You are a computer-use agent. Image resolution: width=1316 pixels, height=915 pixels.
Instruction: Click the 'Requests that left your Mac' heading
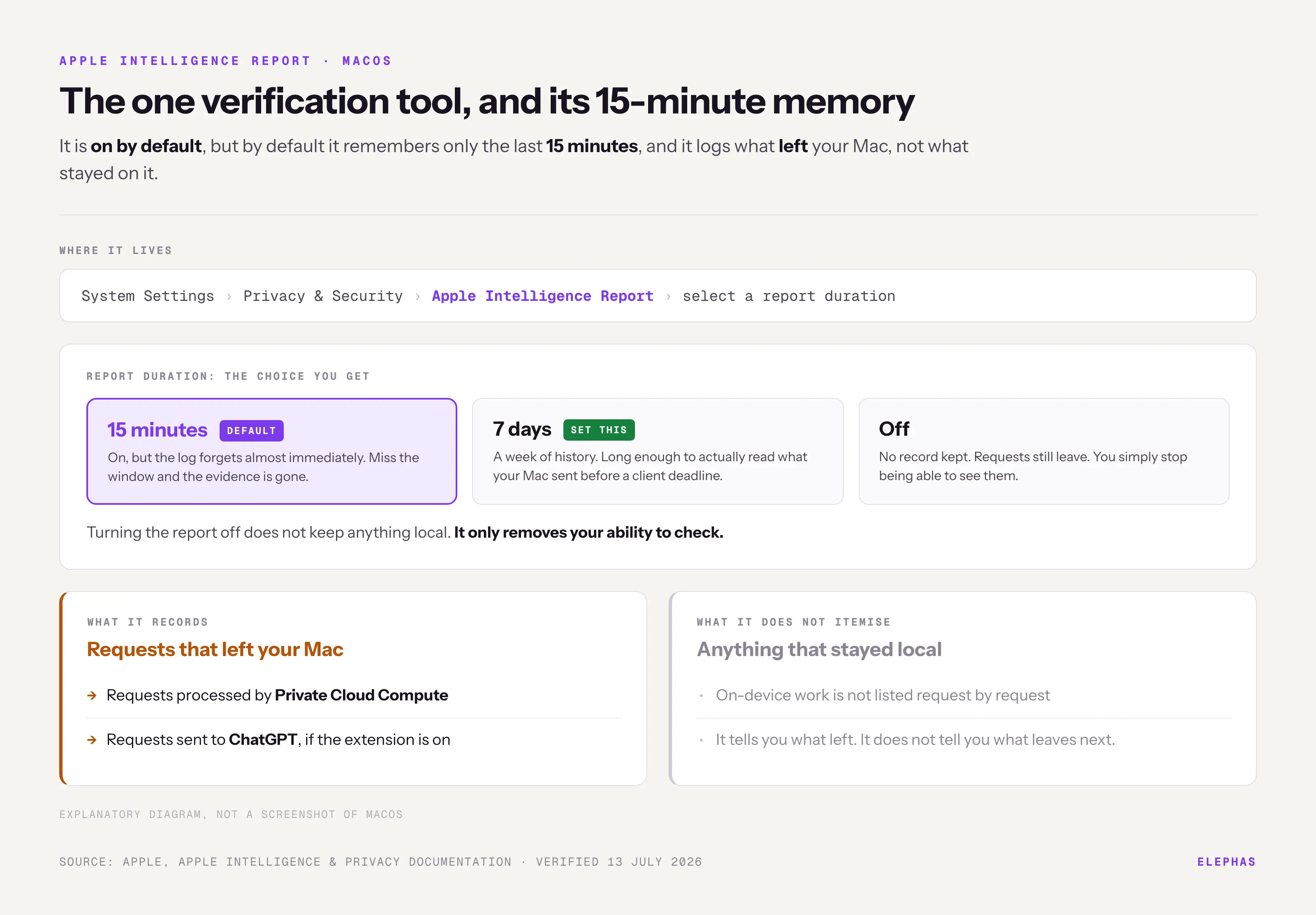click(215, 650)
